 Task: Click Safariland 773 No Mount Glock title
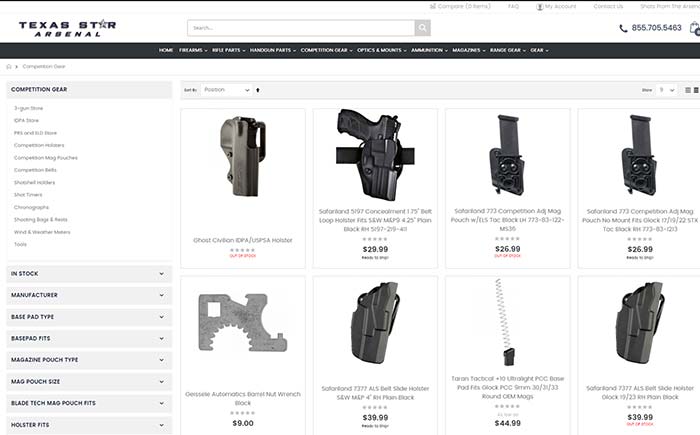pyautogui.click(x=640, y=220)
